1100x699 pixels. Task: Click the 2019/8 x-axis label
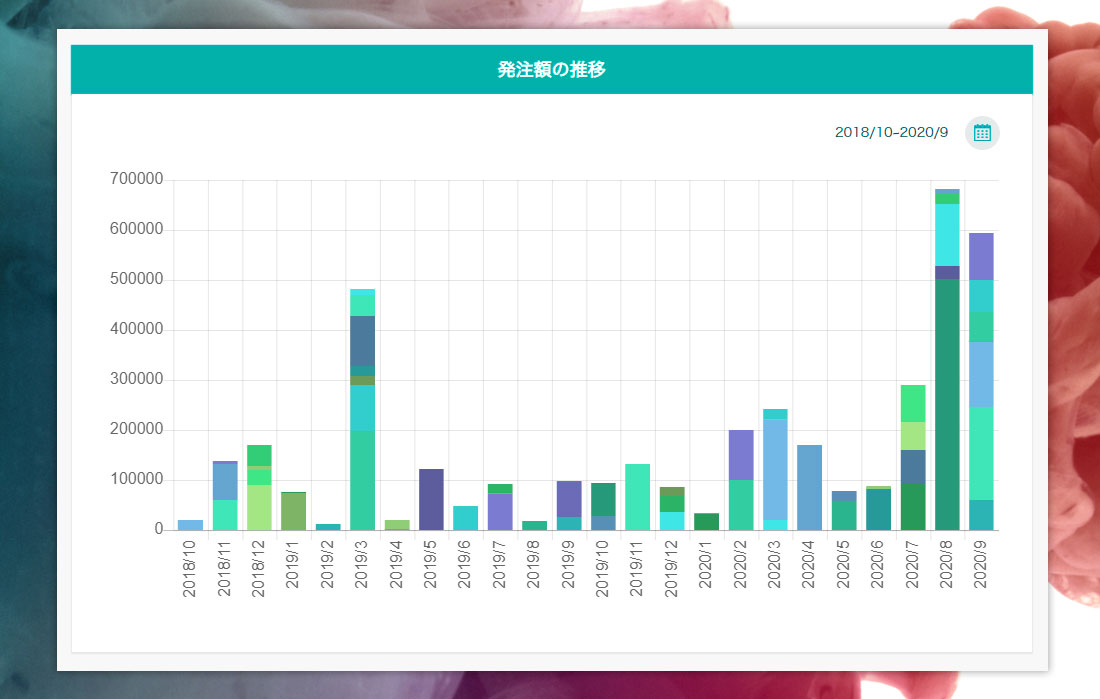coord(533,564)
